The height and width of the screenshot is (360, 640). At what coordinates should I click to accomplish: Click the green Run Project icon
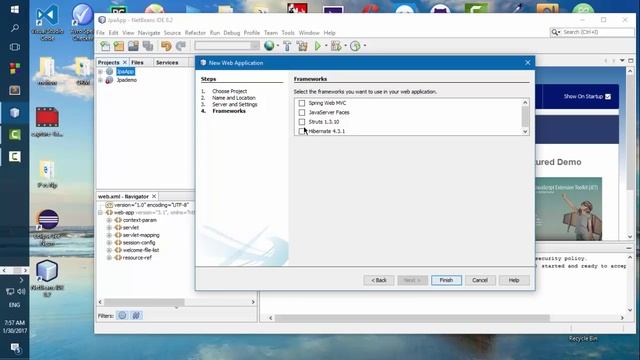[x=318, y=46]
